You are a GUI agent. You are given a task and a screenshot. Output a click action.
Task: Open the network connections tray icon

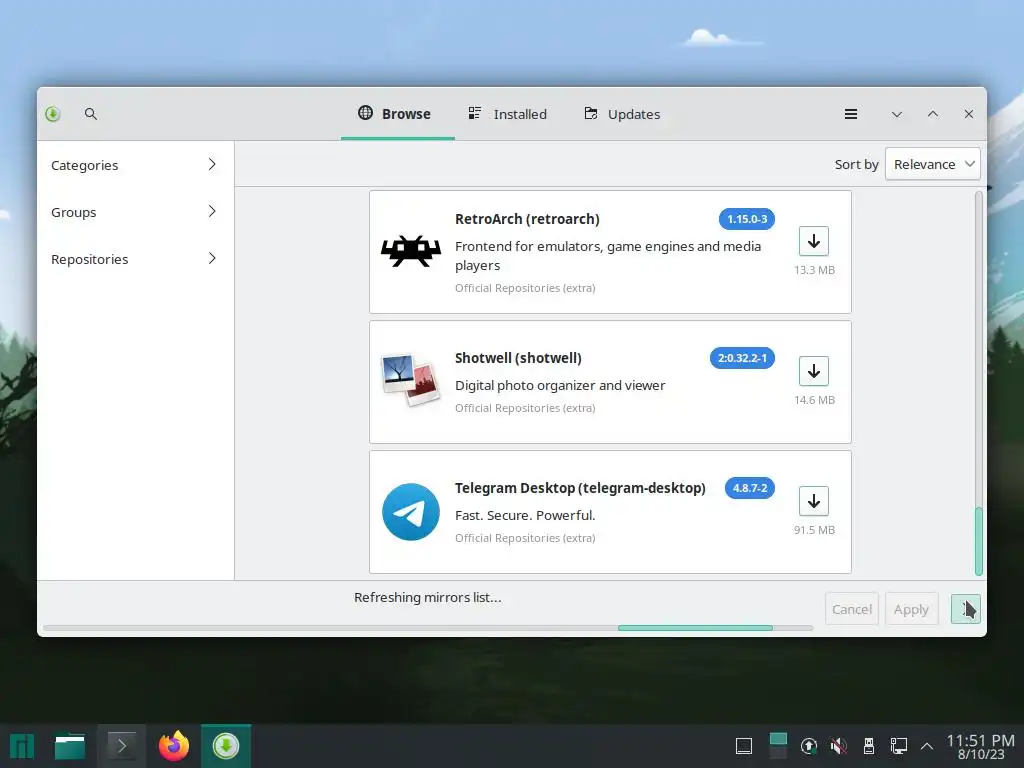[x=899, y=746]
